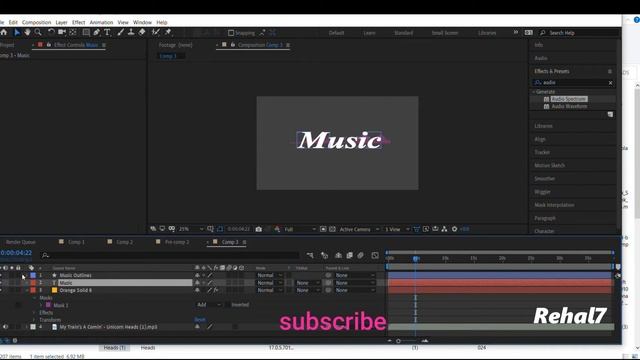The width and height of the screenshot is (640, 360).
Task: Click the timeline Composition Mini-Flowchart icon
Action: [x=310, y=256]
